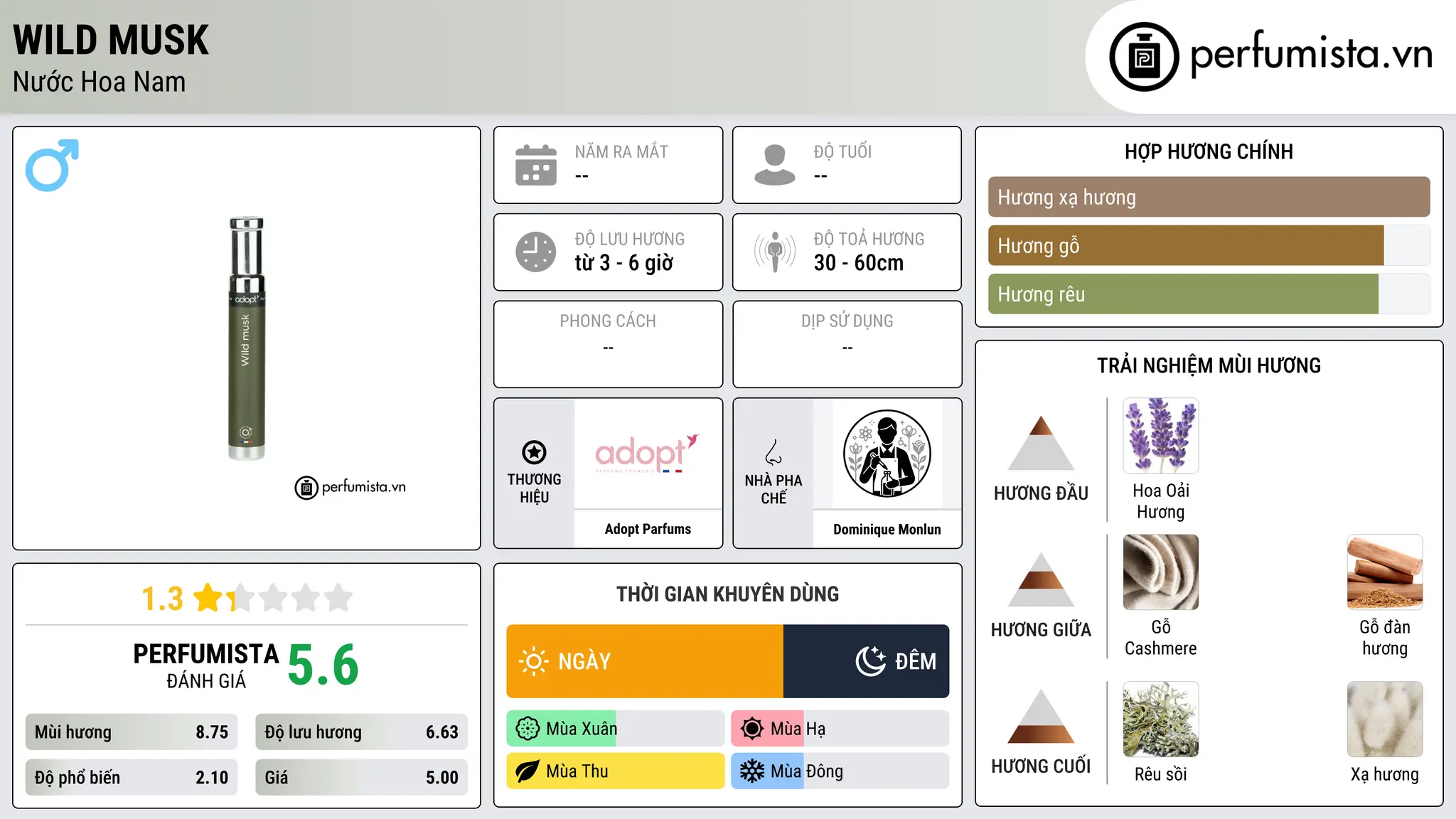Open the Gỗ đàn hương sandalwood image
The height and width of the screenshot is (819, 1456).
pyautogui.click(x=1385, y=572)
